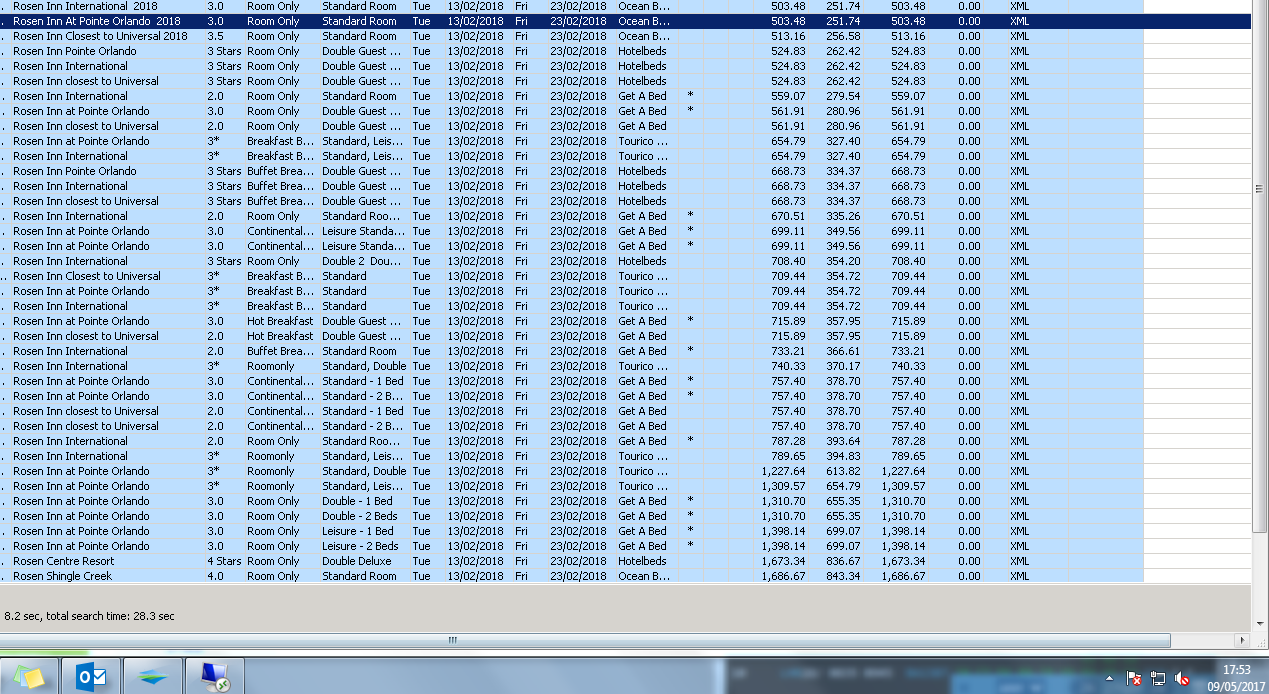Click the Double - 2 Beds room cell
Viewport: 1269px width, 694px height.
tap(360, 516)
